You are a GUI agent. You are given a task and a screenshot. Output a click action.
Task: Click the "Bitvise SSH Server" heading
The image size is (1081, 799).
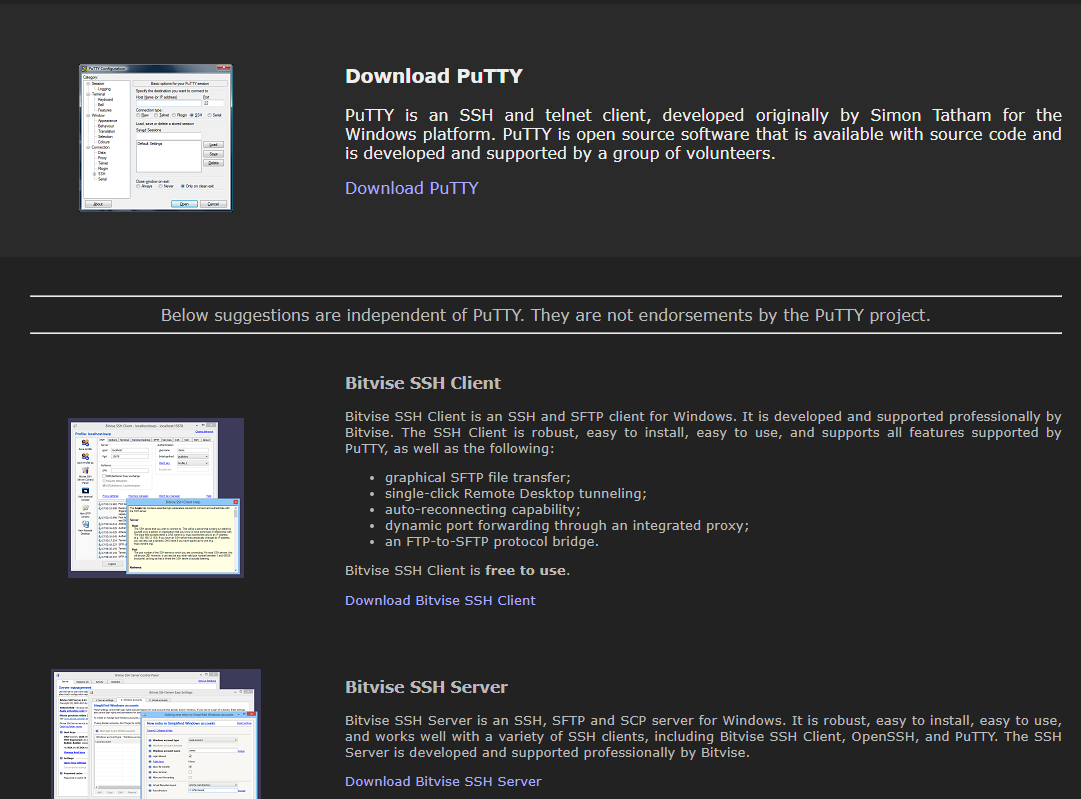[x=426, y=687]
